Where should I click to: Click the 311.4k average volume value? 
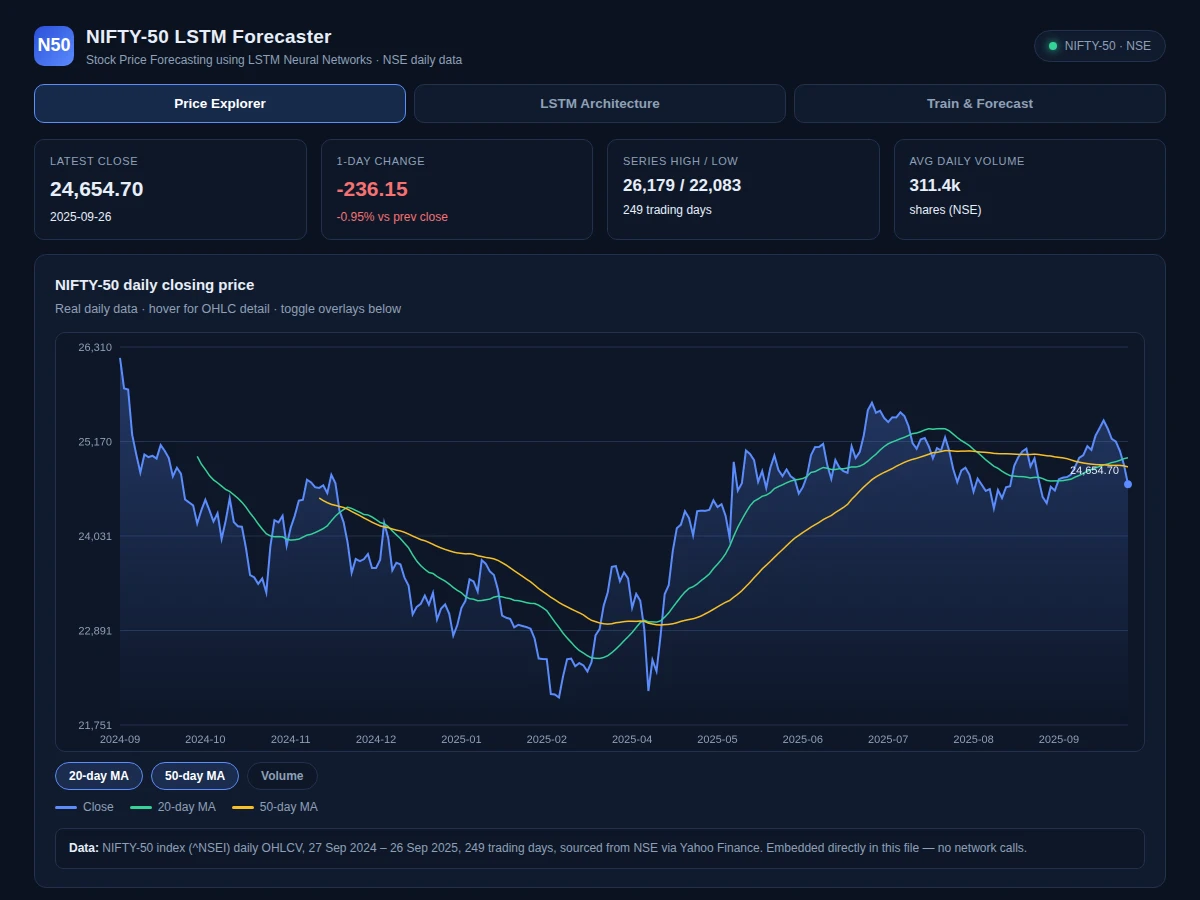(x=935, y=185)
